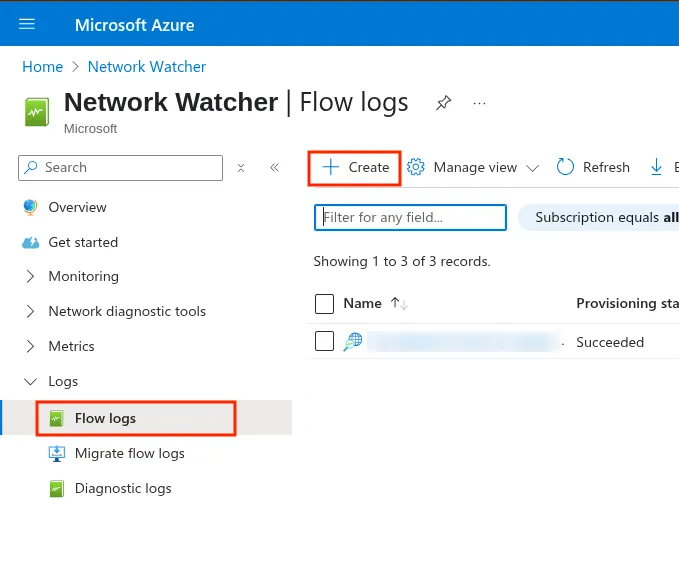Click the export download arrow icon
This screenshot has height=581, width=679.
656,167
